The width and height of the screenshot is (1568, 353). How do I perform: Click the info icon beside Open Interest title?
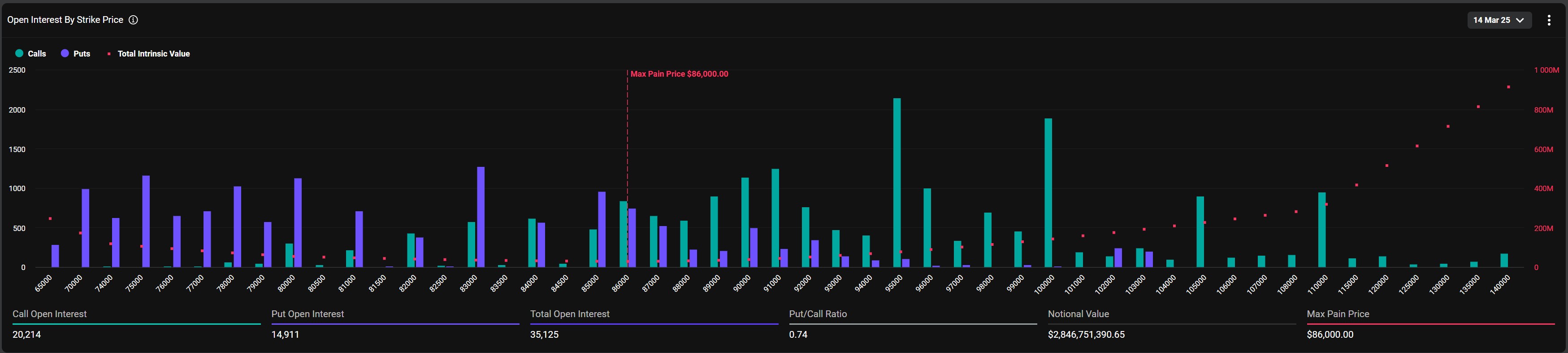click(133, 20)
